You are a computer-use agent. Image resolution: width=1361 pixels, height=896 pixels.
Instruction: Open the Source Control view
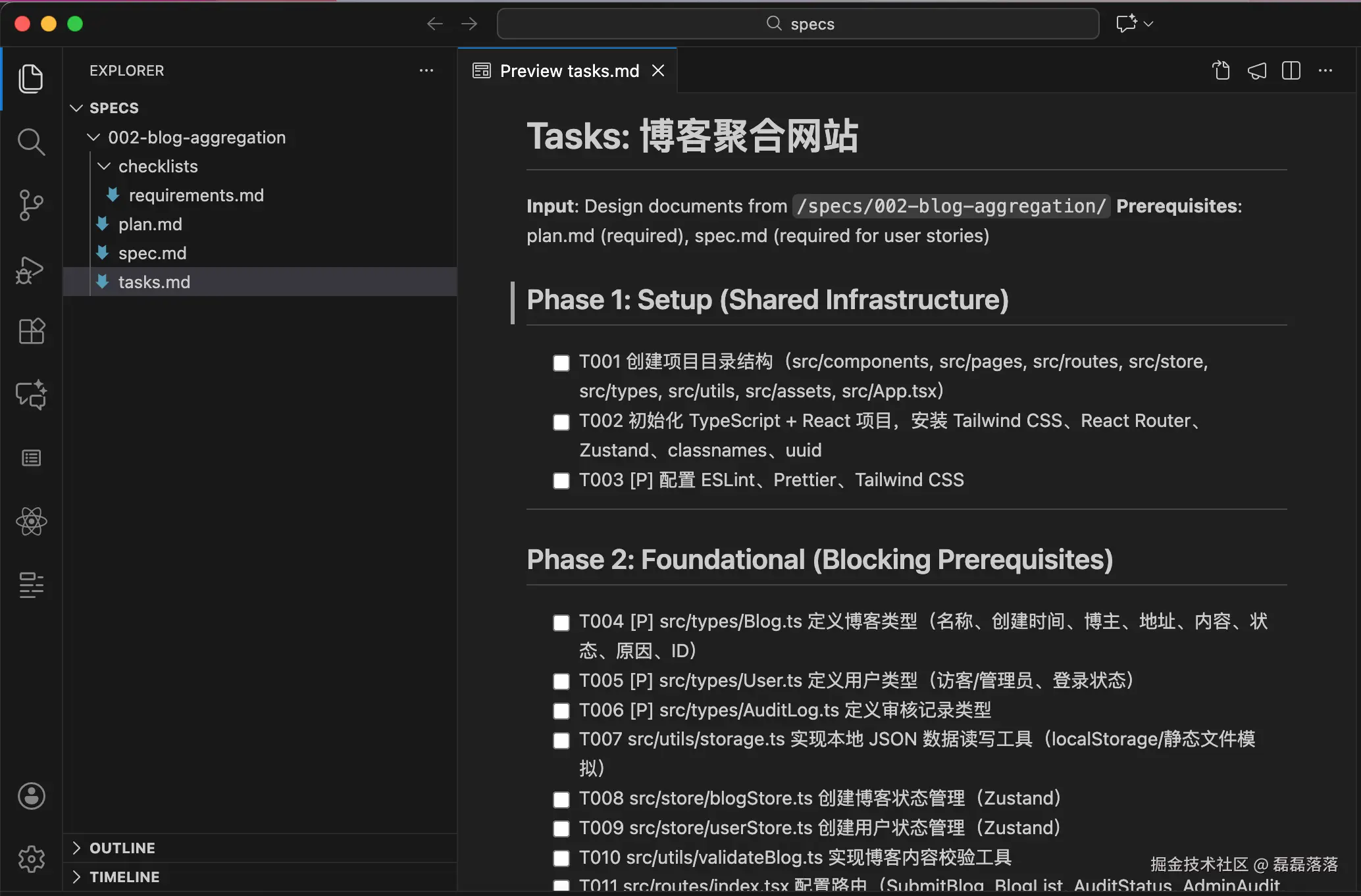(x=31, y=205)
